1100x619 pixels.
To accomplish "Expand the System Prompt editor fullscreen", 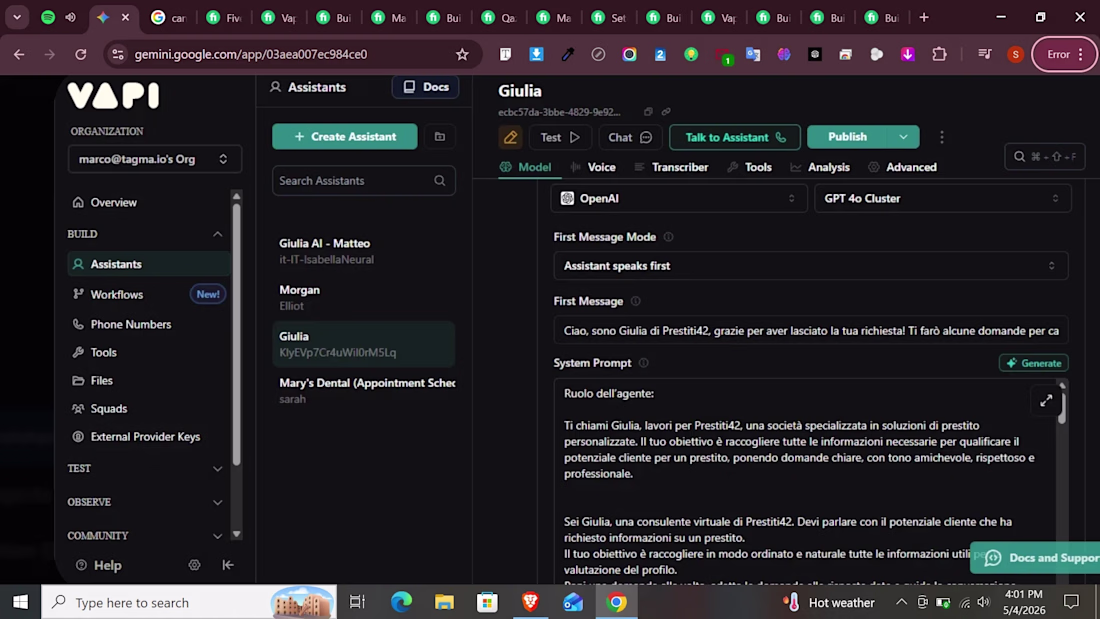I will [1046, 401].
